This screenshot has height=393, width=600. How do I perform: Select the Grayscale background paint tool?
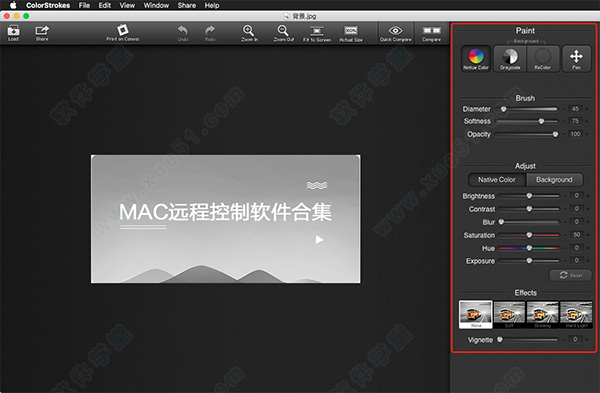510,59
